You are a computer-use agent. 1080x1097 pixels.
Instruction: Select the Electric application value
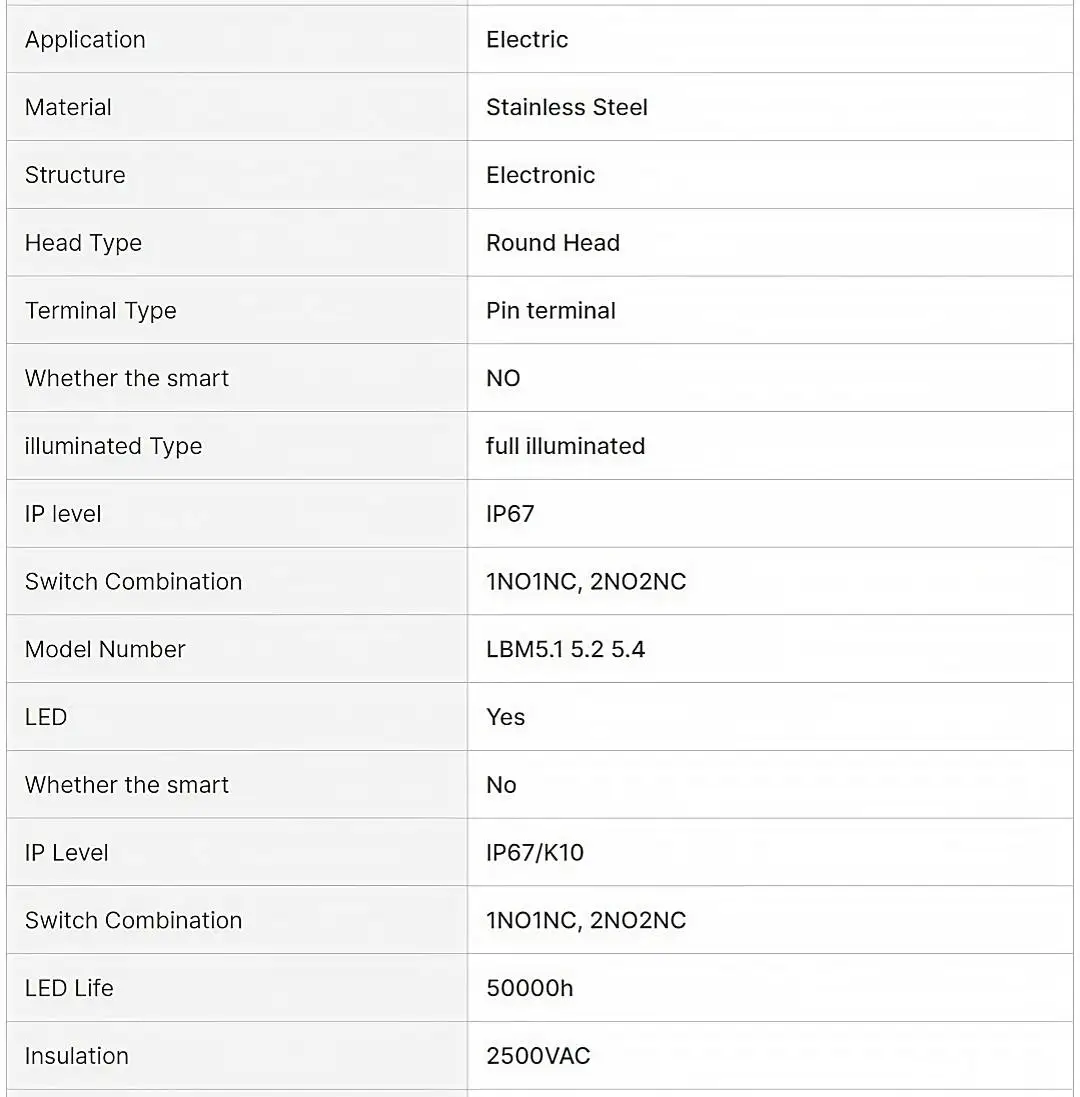pos(527,39)
